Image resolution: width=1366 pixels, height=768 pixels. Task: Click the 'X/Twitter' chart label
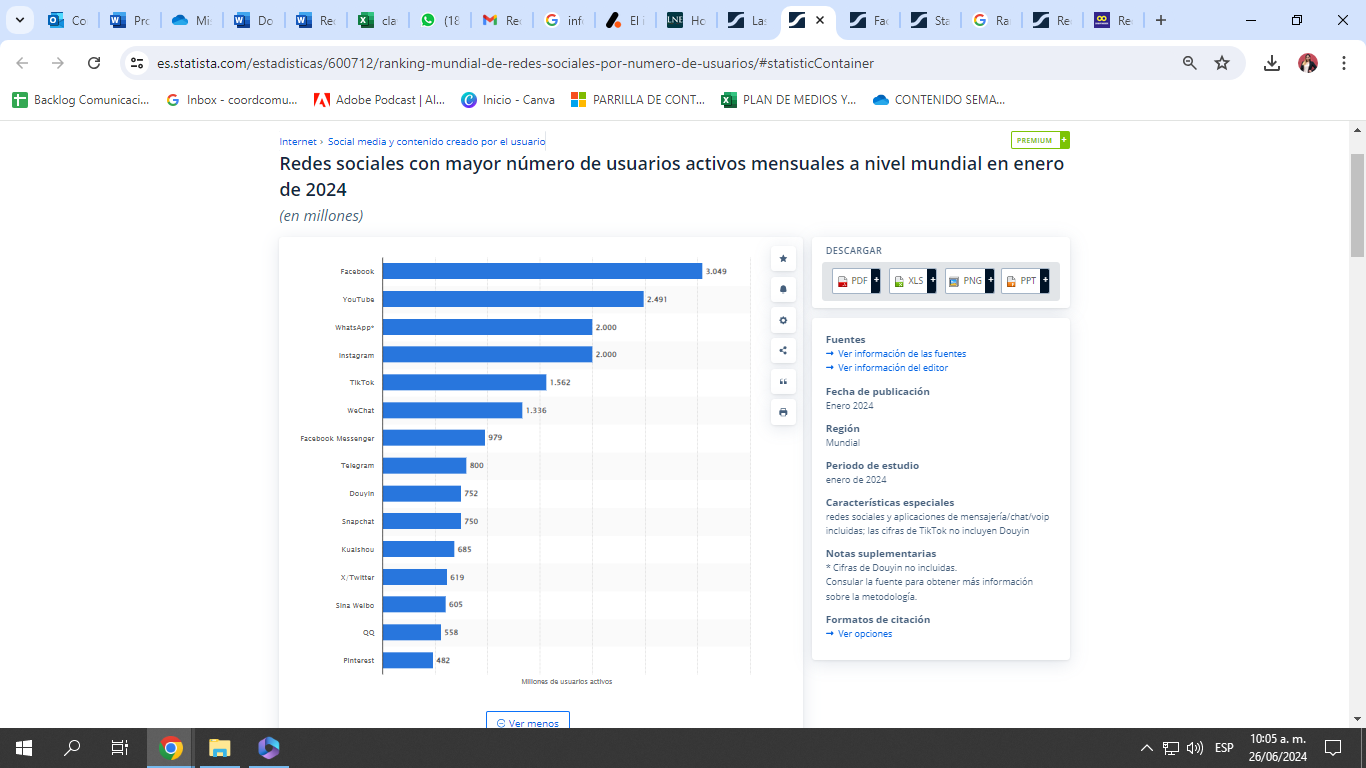point(357,577)
